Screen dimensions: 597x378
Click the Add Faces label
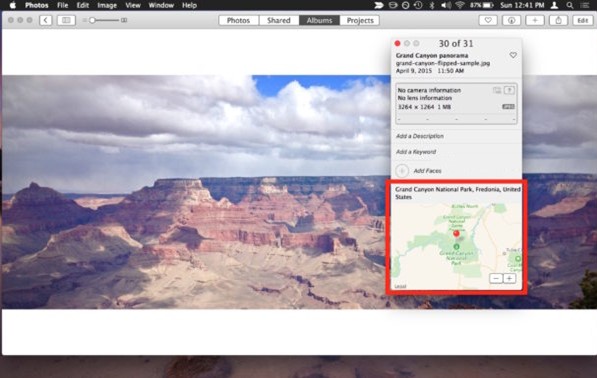coord(427,171)
